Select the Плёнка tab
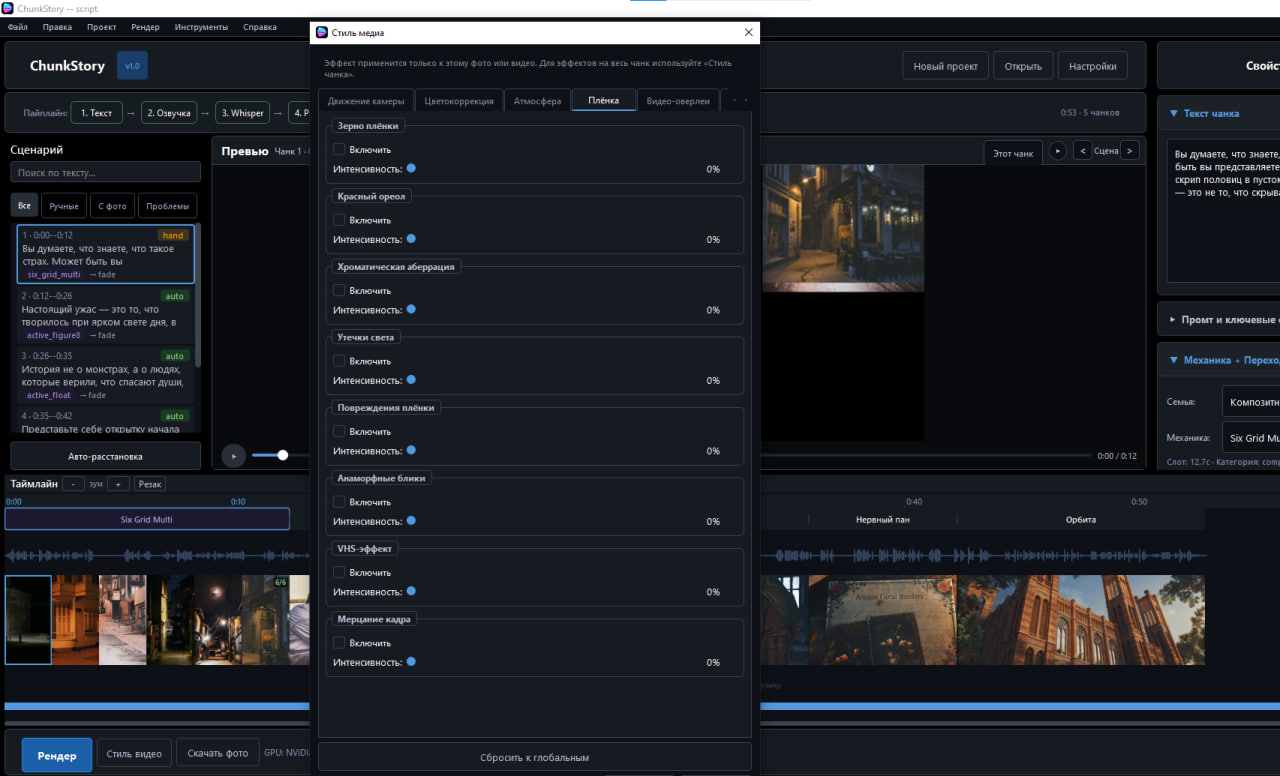Viewport: 1280px width, 776px height. pyautogui.click(x=604, y=100)
